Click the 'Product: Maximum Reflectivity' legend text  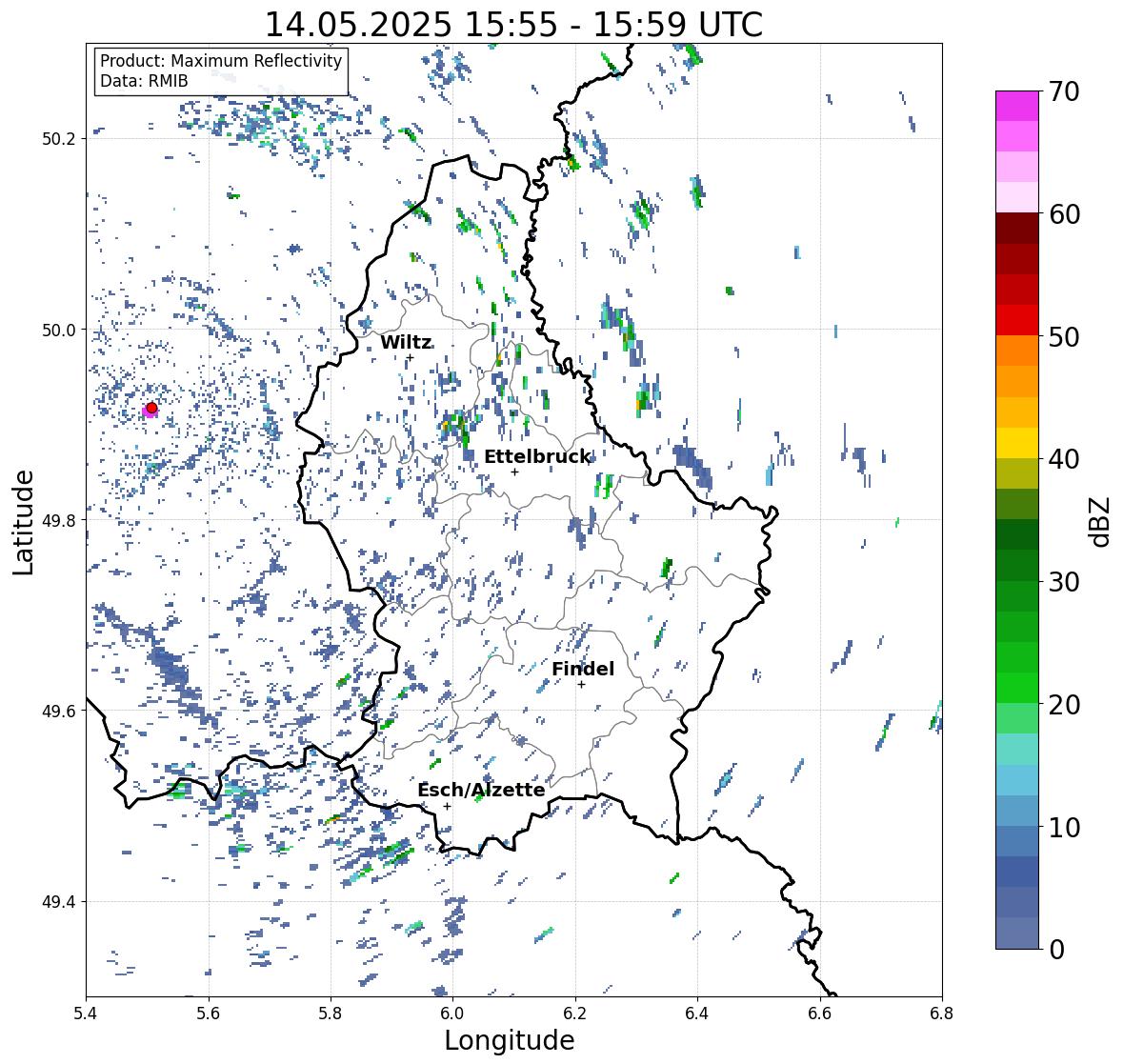pyautogui.click(x=221, y=61)
